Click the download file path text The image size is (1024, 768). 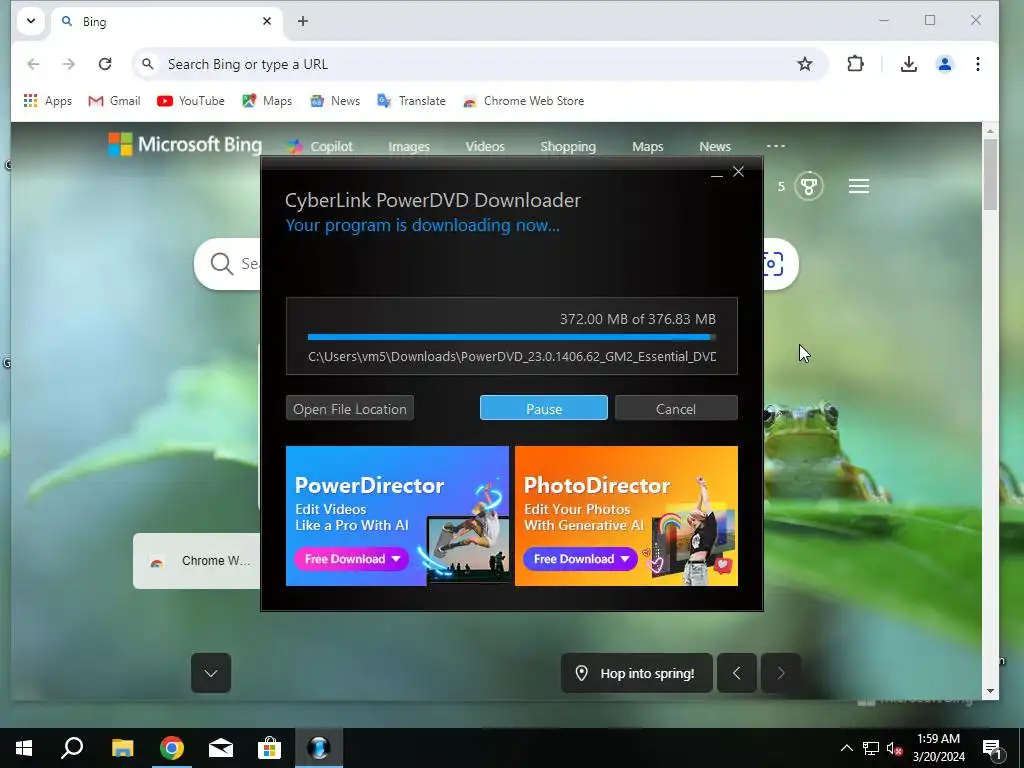(512, 357)
